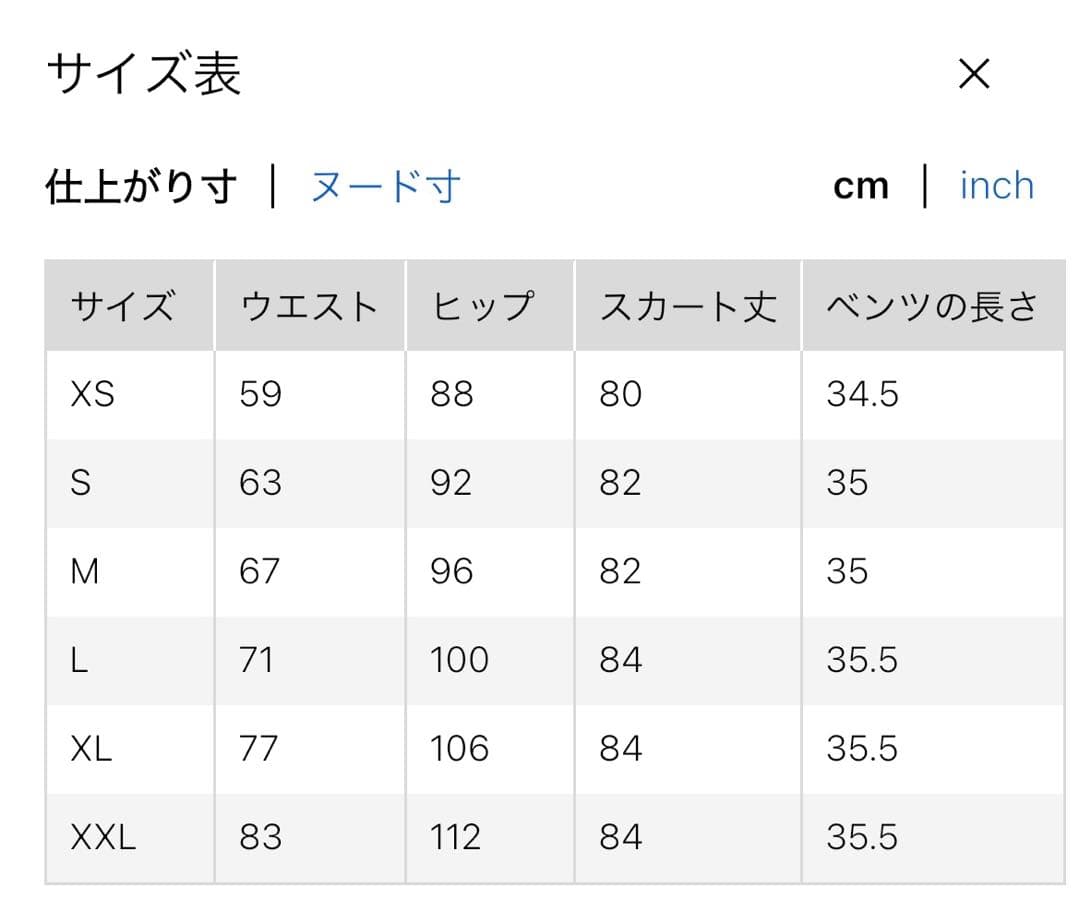Screen dimensions: 1080x924
Task: Click the ベンツの長さ column header
Action: point(932,306)
